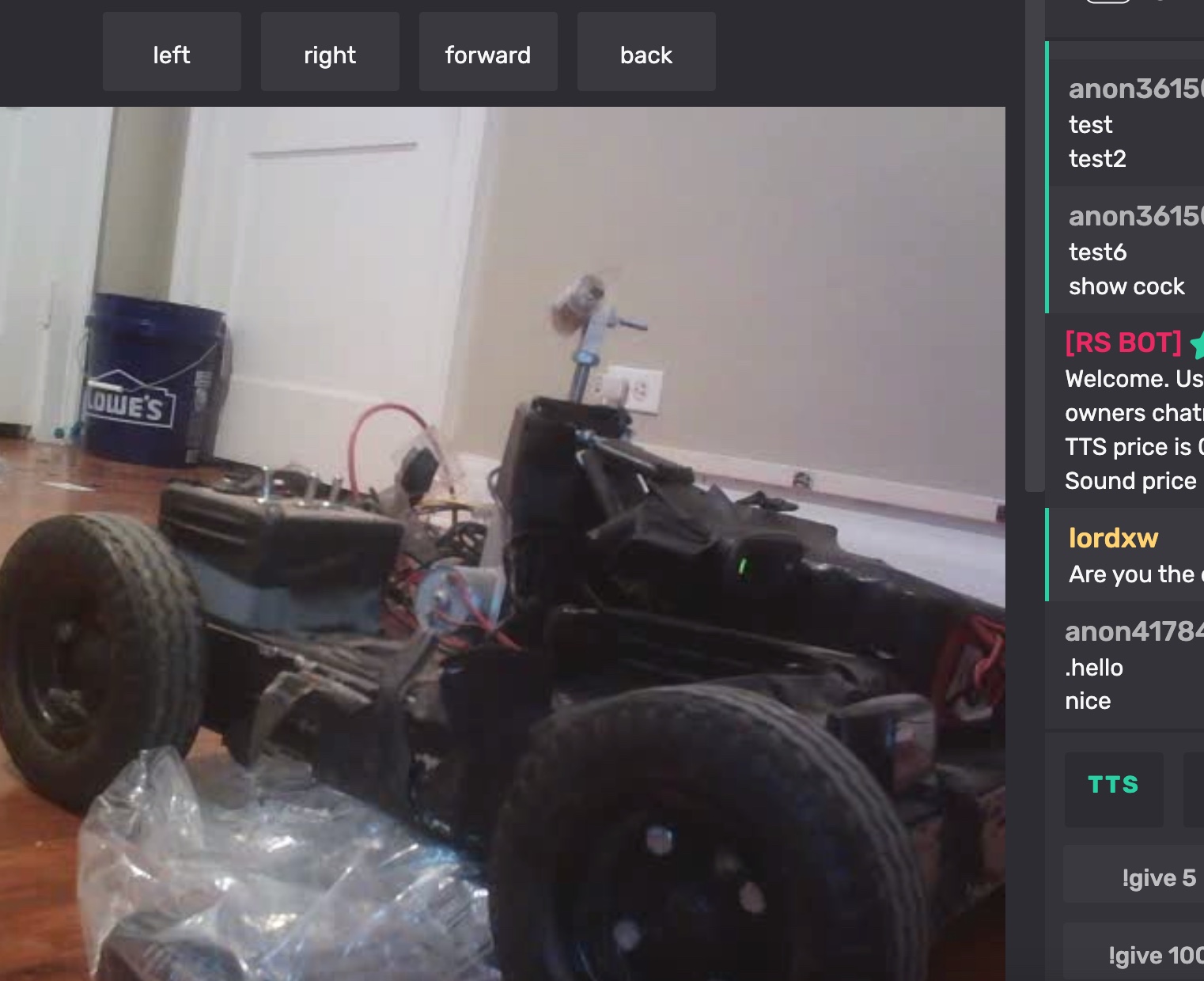The image size is (1204, 981).
Task: Click the left control button
Action: tap(172, 51)
